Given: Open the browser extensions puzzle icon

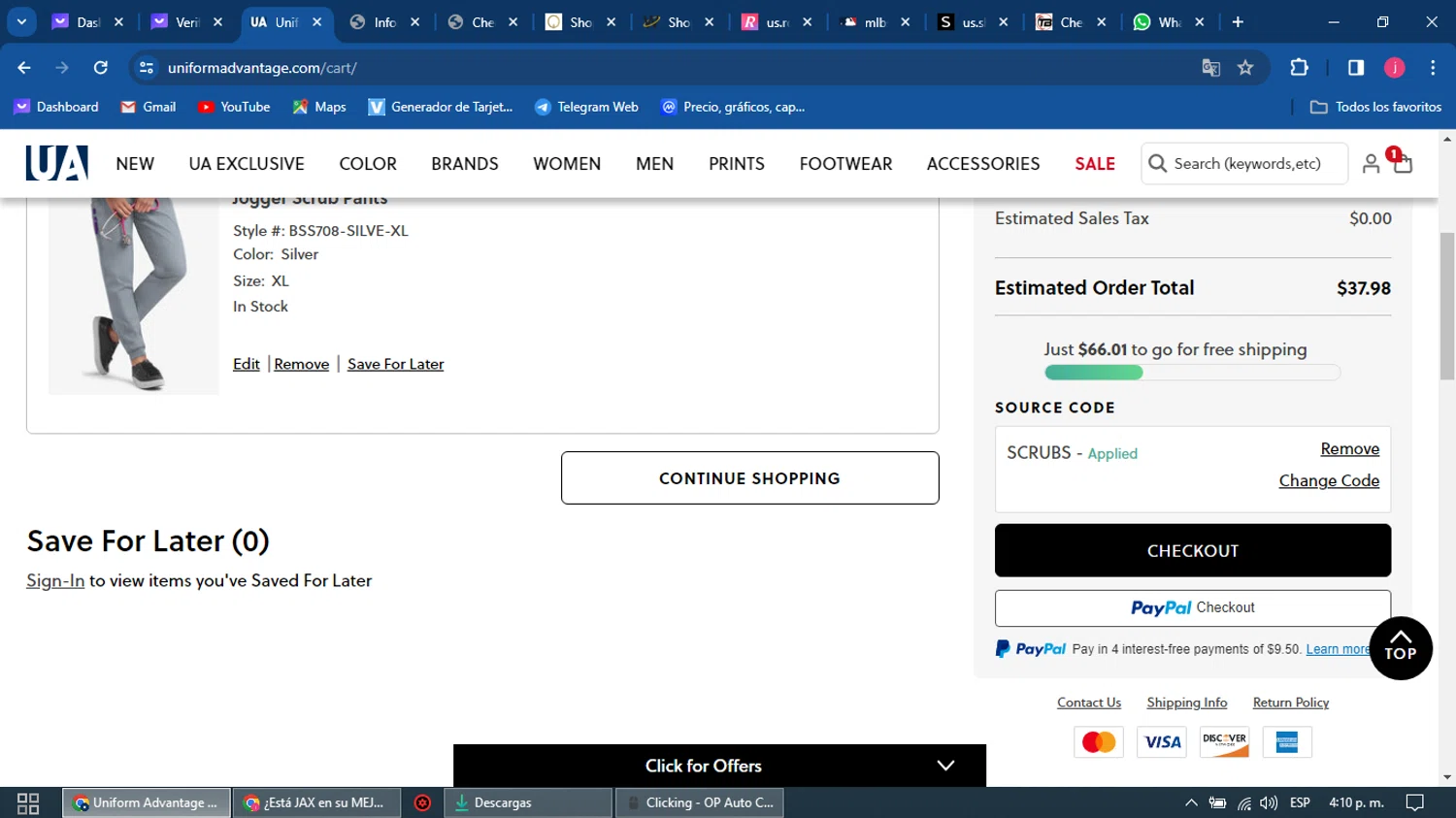Looking at the screenshot, I should (x=1299, y=67).
